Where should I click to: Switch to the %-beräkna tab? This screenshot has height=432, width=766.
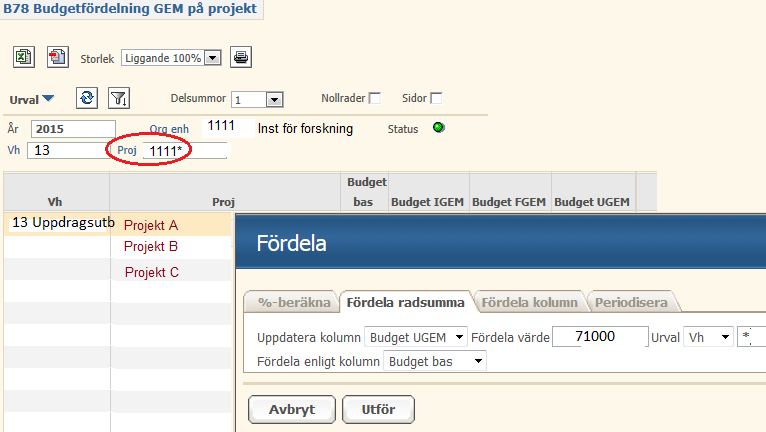click(292, 302)
